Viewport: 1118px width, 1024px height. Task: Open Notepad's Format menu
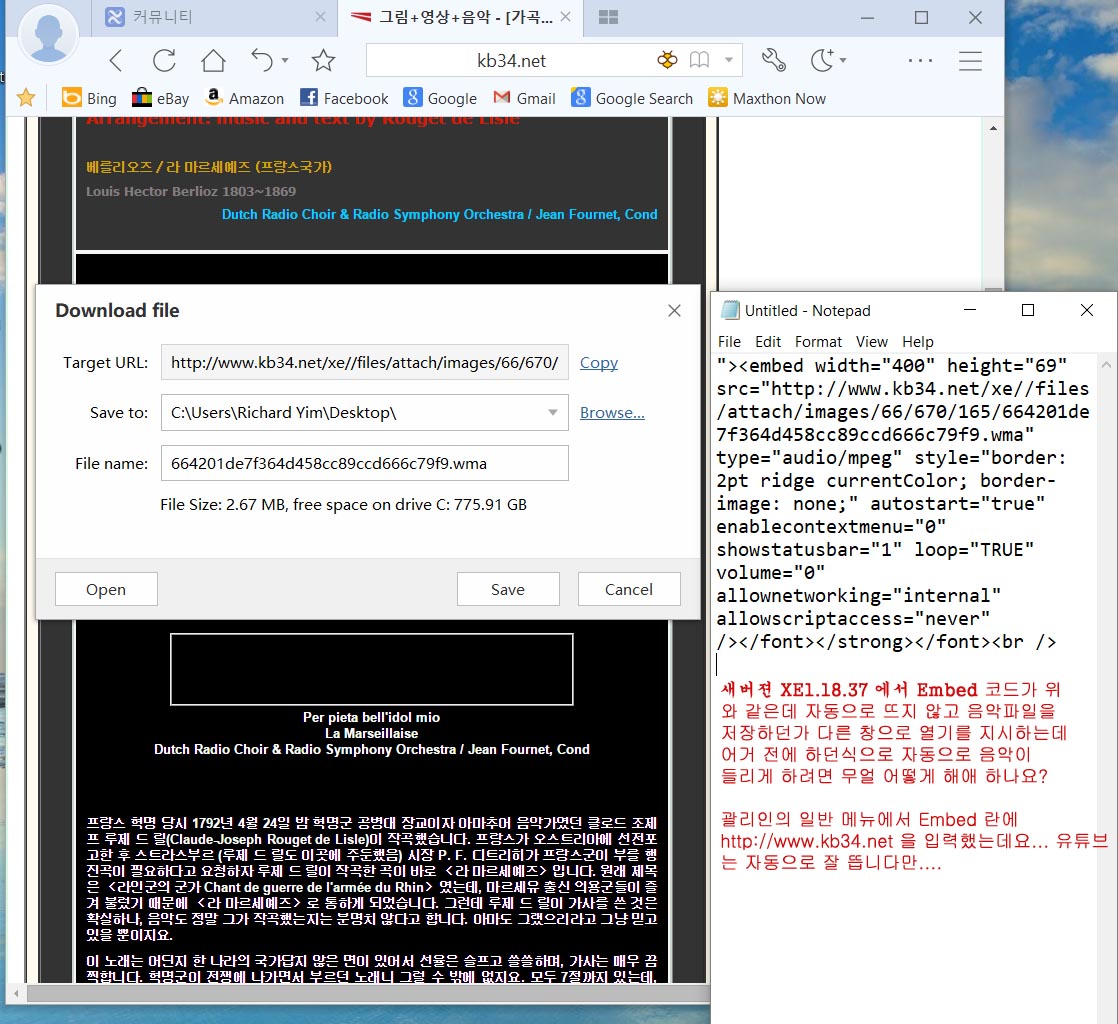pos(818,341)
